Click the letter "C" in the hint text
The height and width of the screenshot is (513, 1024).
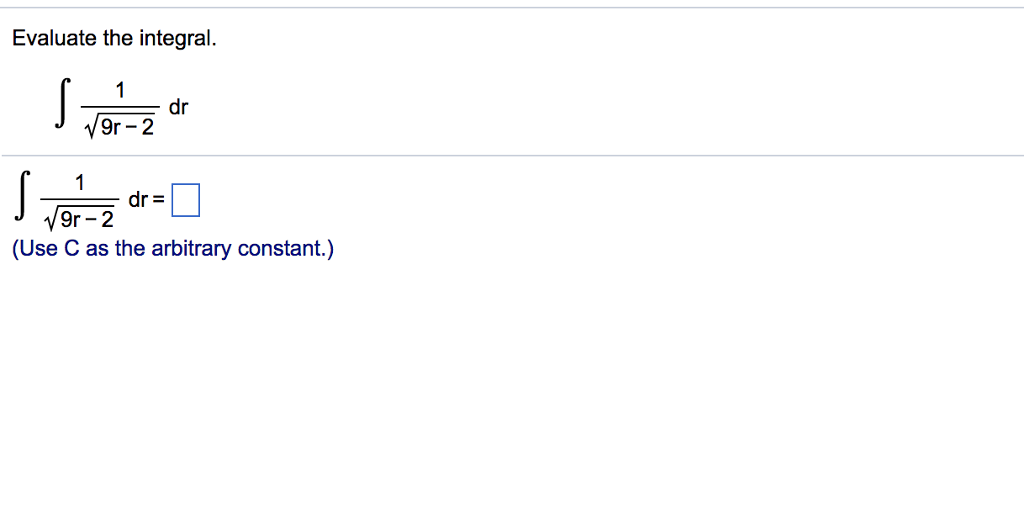pyautogui.click(x=72, y=249)
